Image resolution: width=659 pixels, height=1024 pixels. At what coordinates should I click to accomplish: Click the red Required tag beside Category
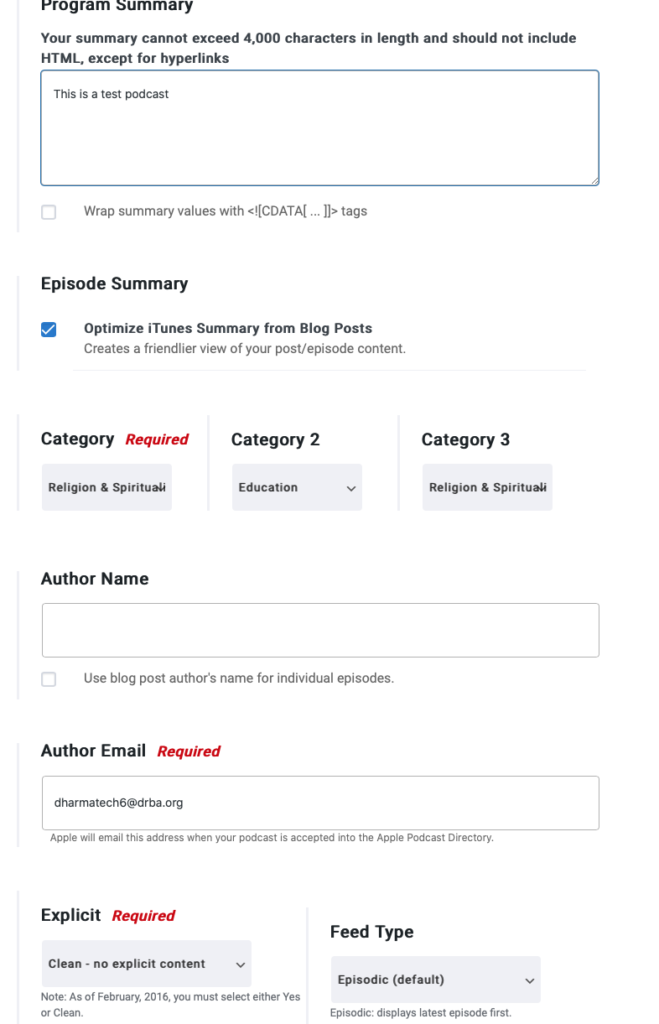pos(157,440)
